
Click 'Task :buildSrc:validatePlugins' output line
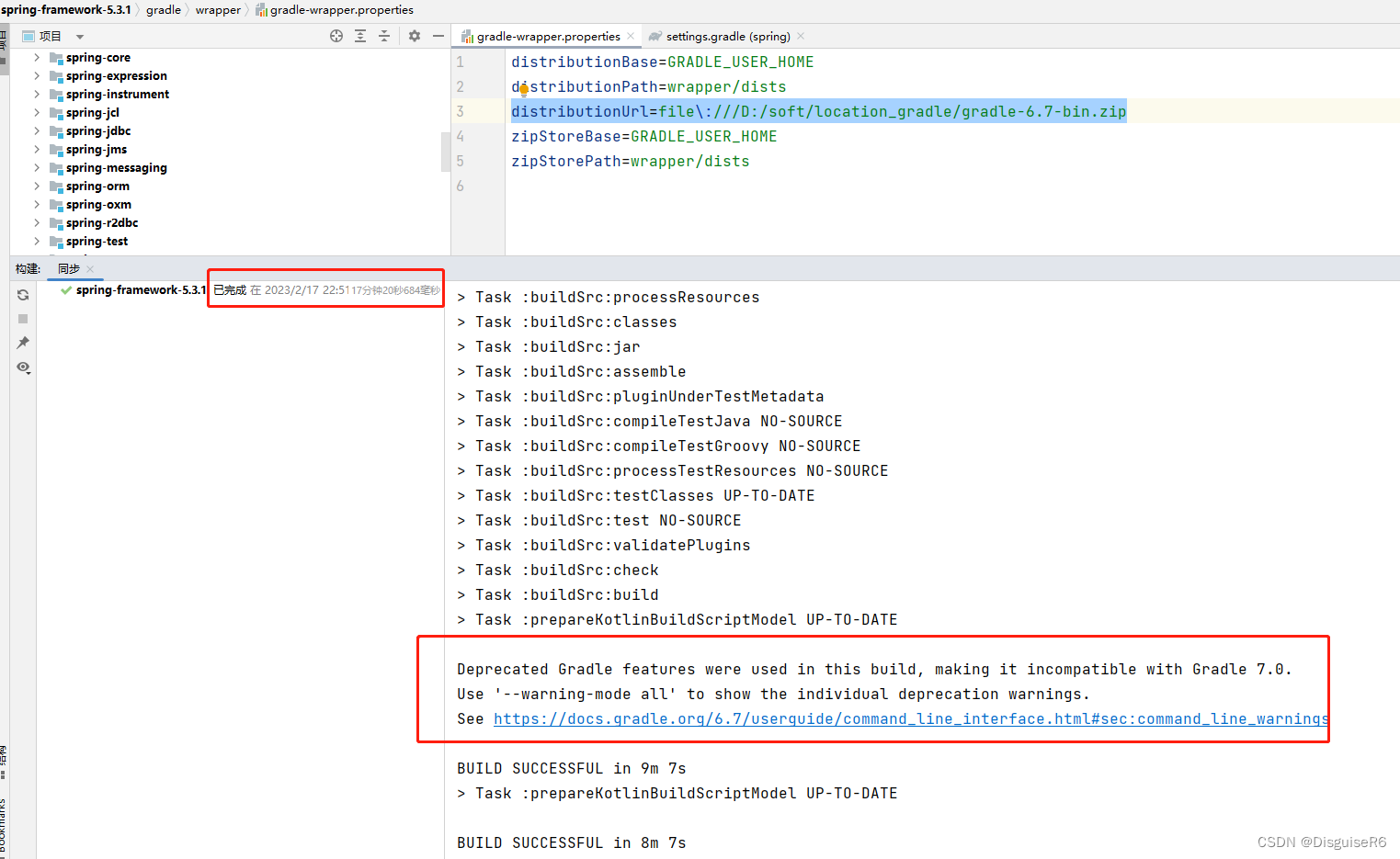604,545
